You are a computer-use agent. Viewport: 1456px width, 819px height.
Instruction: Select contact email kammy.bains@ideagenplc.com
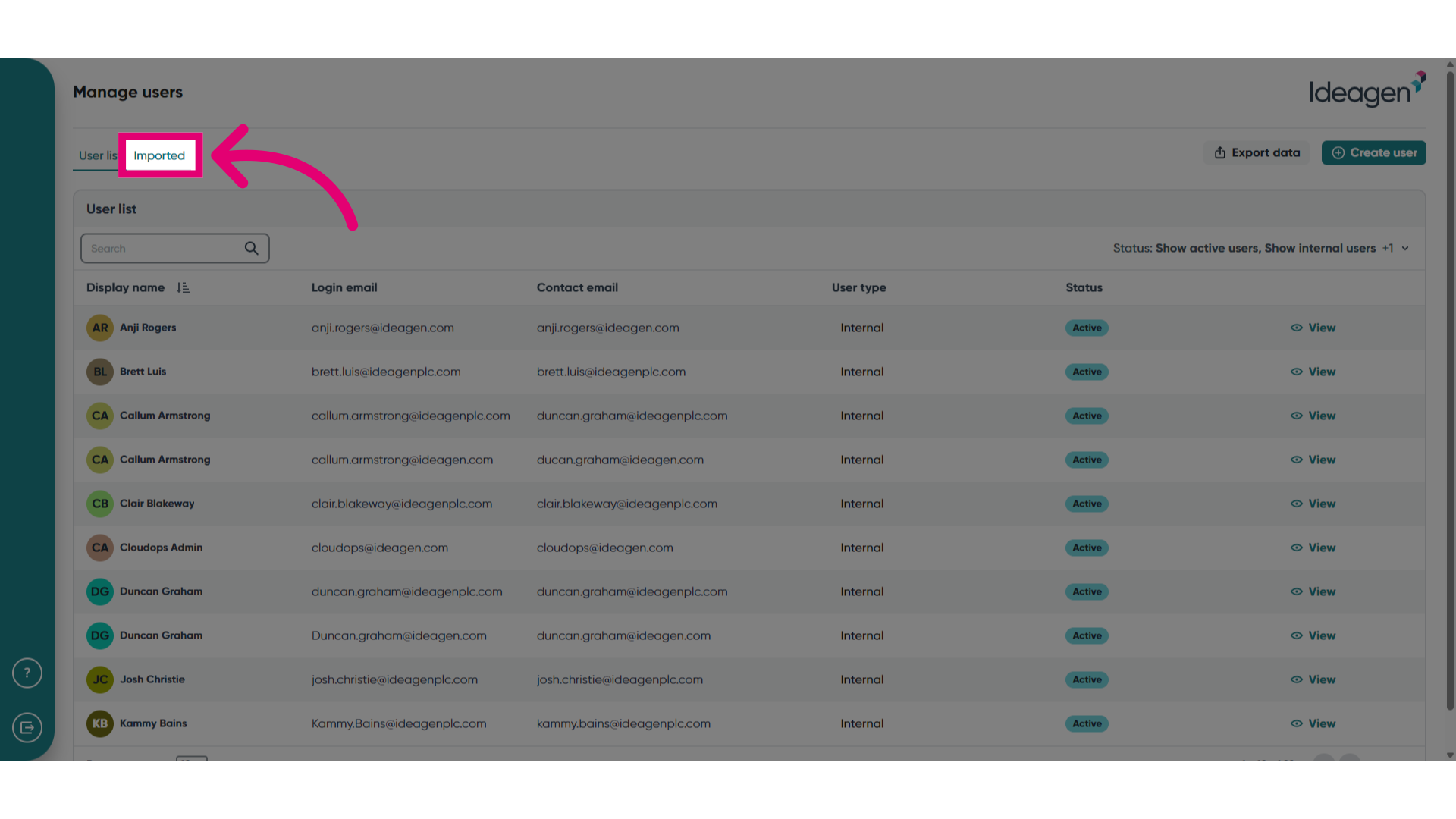[x=623, y=723]
